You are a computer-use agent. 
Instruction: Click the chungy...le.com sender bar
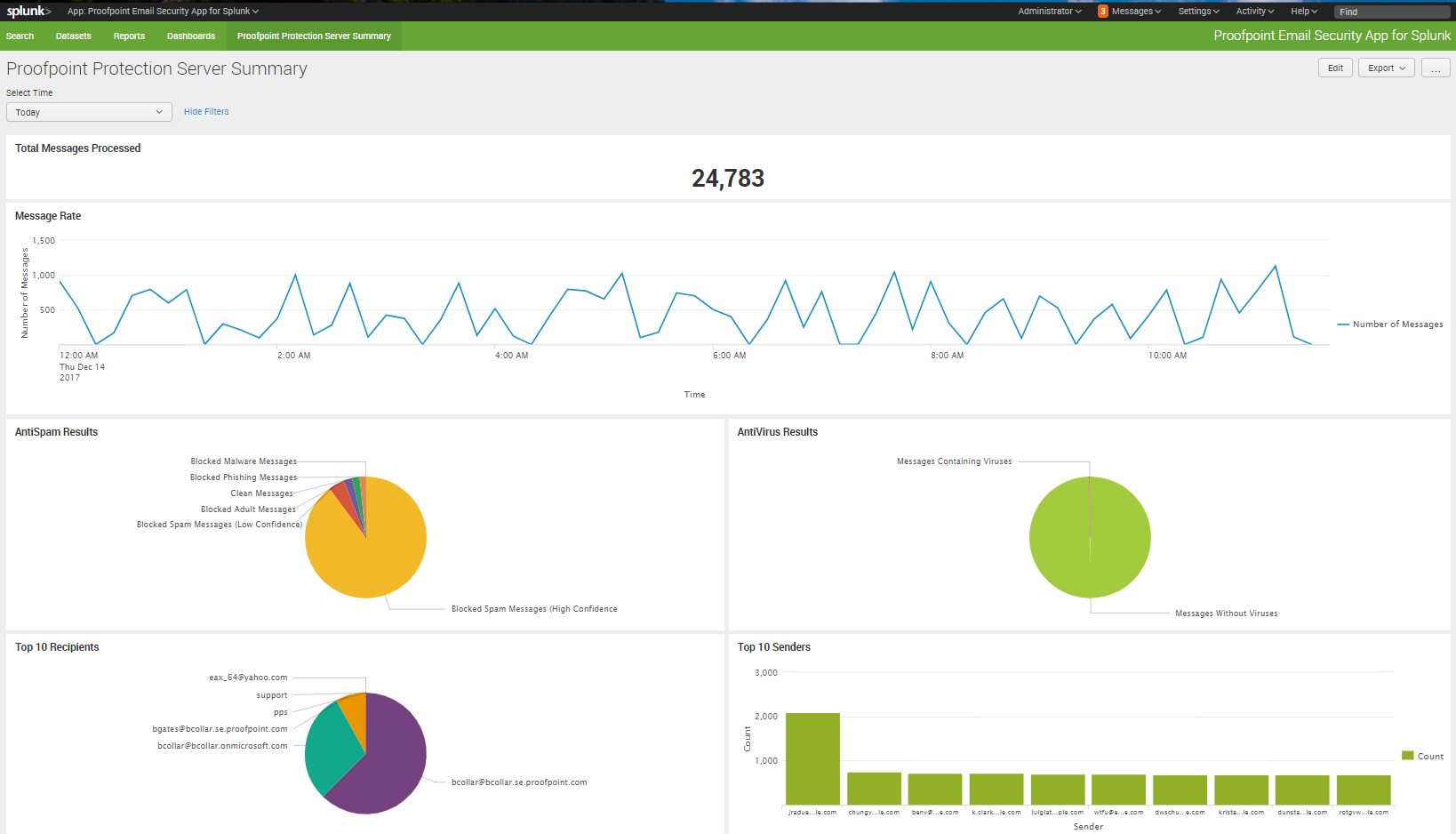(x=874, y=789)
